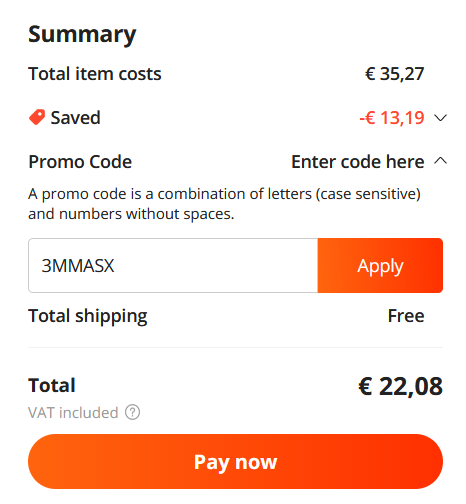Image resolution: width=466 pixels, height=504 pixels.
Task: Click the Saved label text
Action: point(75,118)
